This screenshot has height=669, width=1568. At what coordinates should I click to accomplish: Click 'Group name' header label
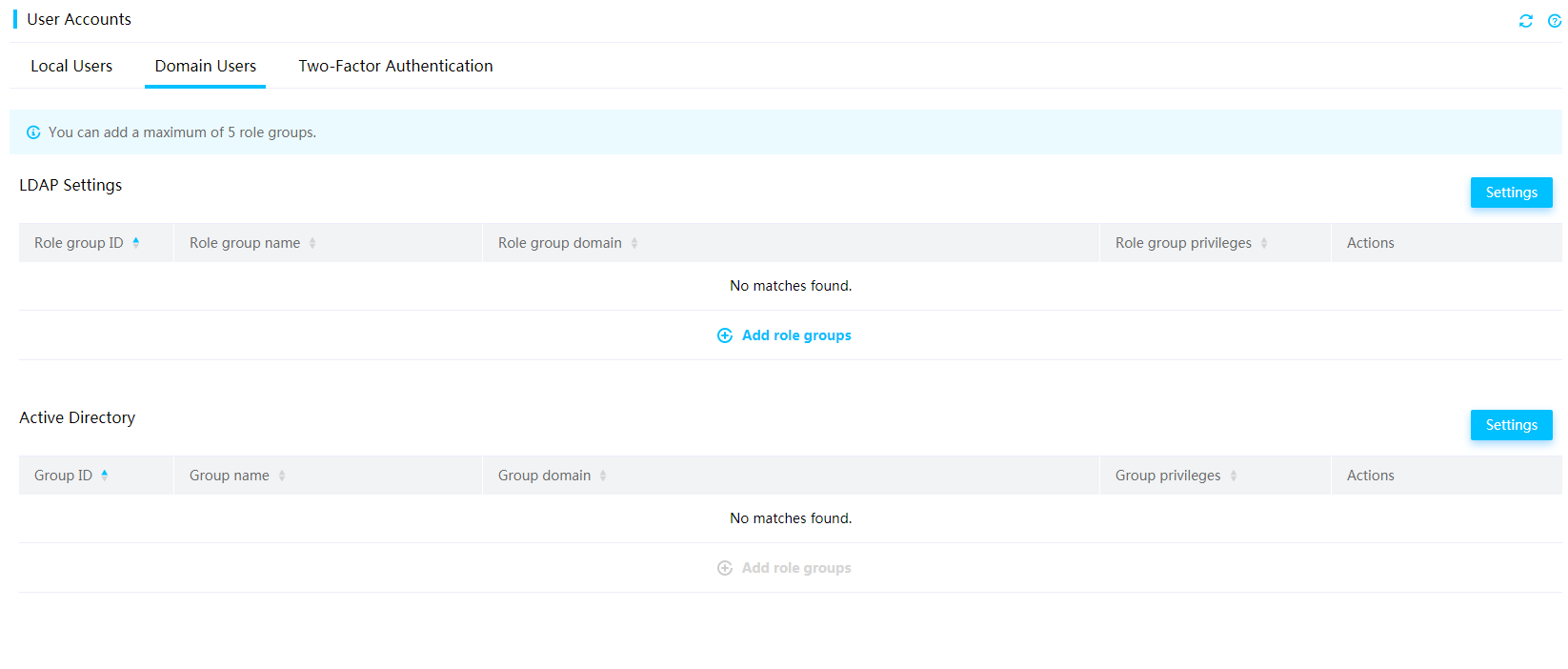click(230, 476)
